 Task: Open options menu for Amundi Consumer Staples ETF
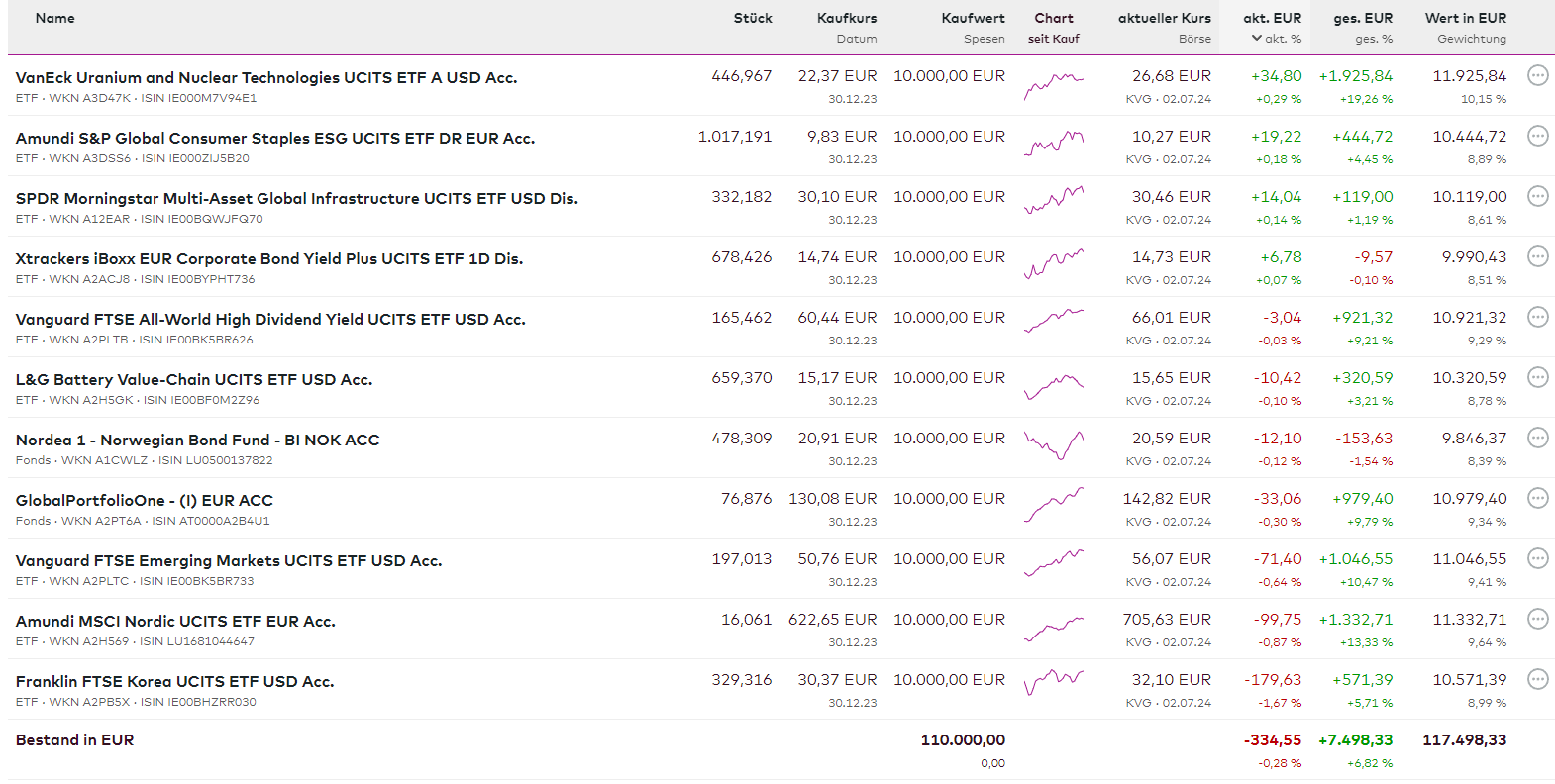coord(1537,136)
